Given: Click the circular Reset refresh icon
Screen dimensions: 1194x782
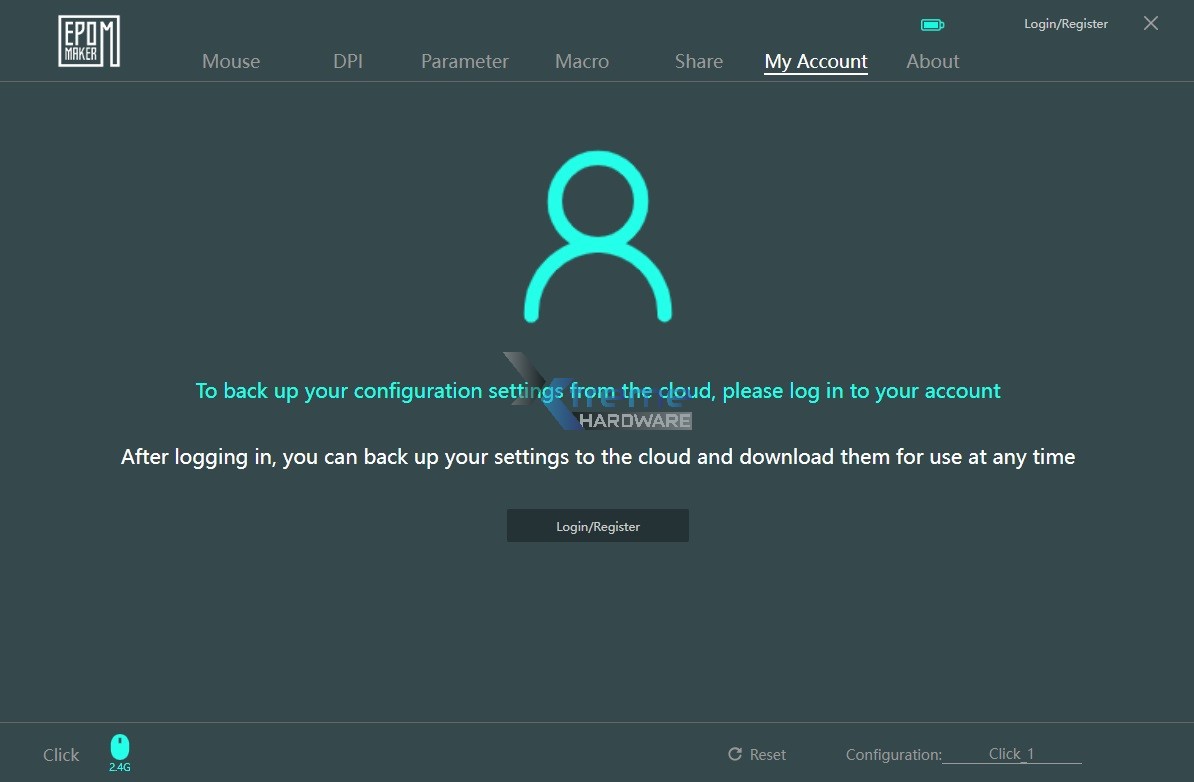Looking at the screenshot, I should pos(736,754).
